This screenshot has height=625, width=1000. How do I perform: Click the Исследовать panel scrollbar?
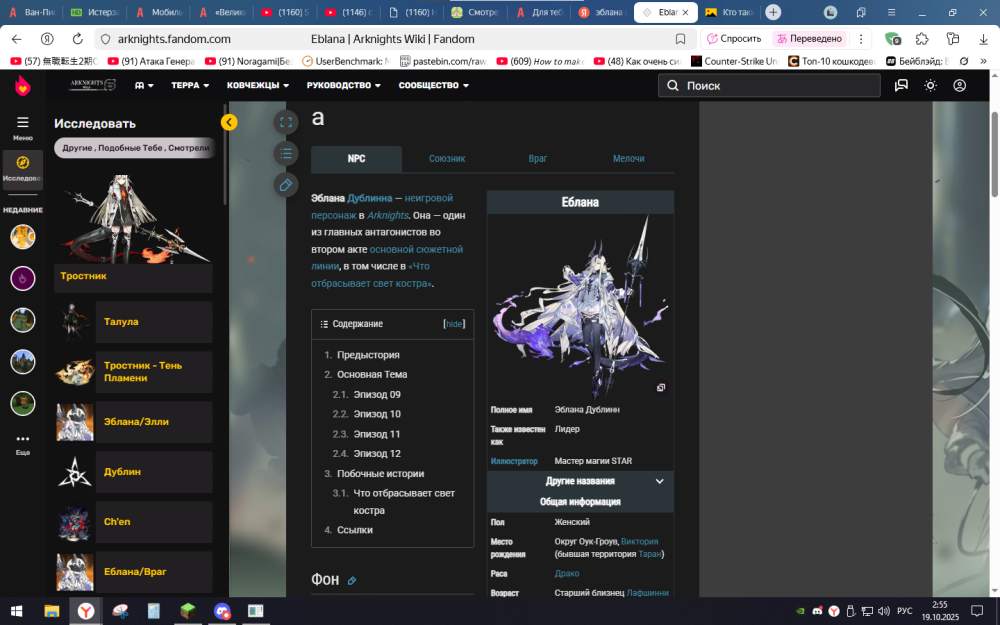(224, 154)
